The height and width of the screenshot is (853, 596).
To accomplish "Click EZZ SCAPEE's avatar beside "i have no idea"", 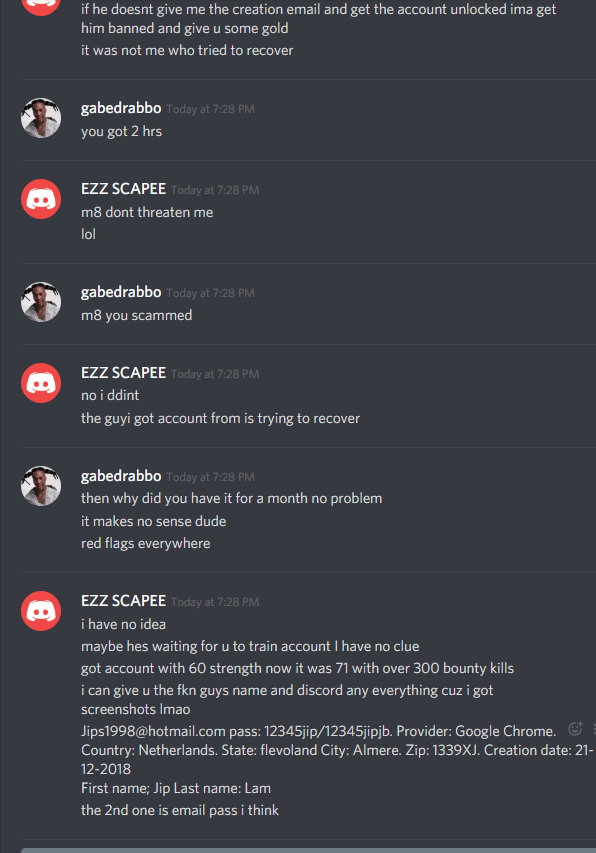I will tap(41, 611).
